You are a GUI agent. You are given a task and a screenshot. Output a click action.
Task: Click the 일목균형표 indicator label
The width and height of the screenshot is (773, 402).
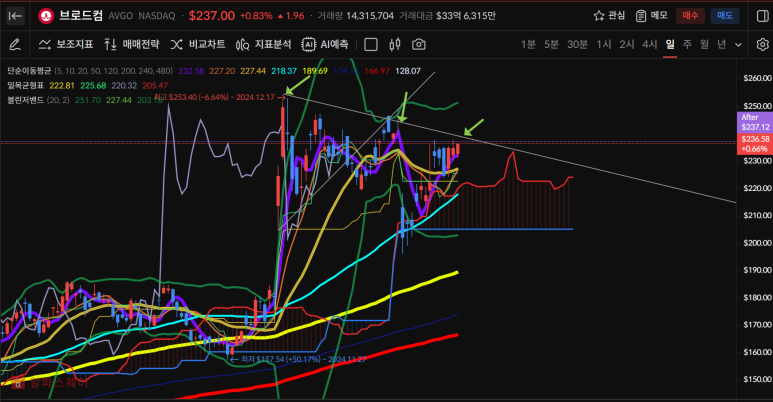click(x=26, y=85)
